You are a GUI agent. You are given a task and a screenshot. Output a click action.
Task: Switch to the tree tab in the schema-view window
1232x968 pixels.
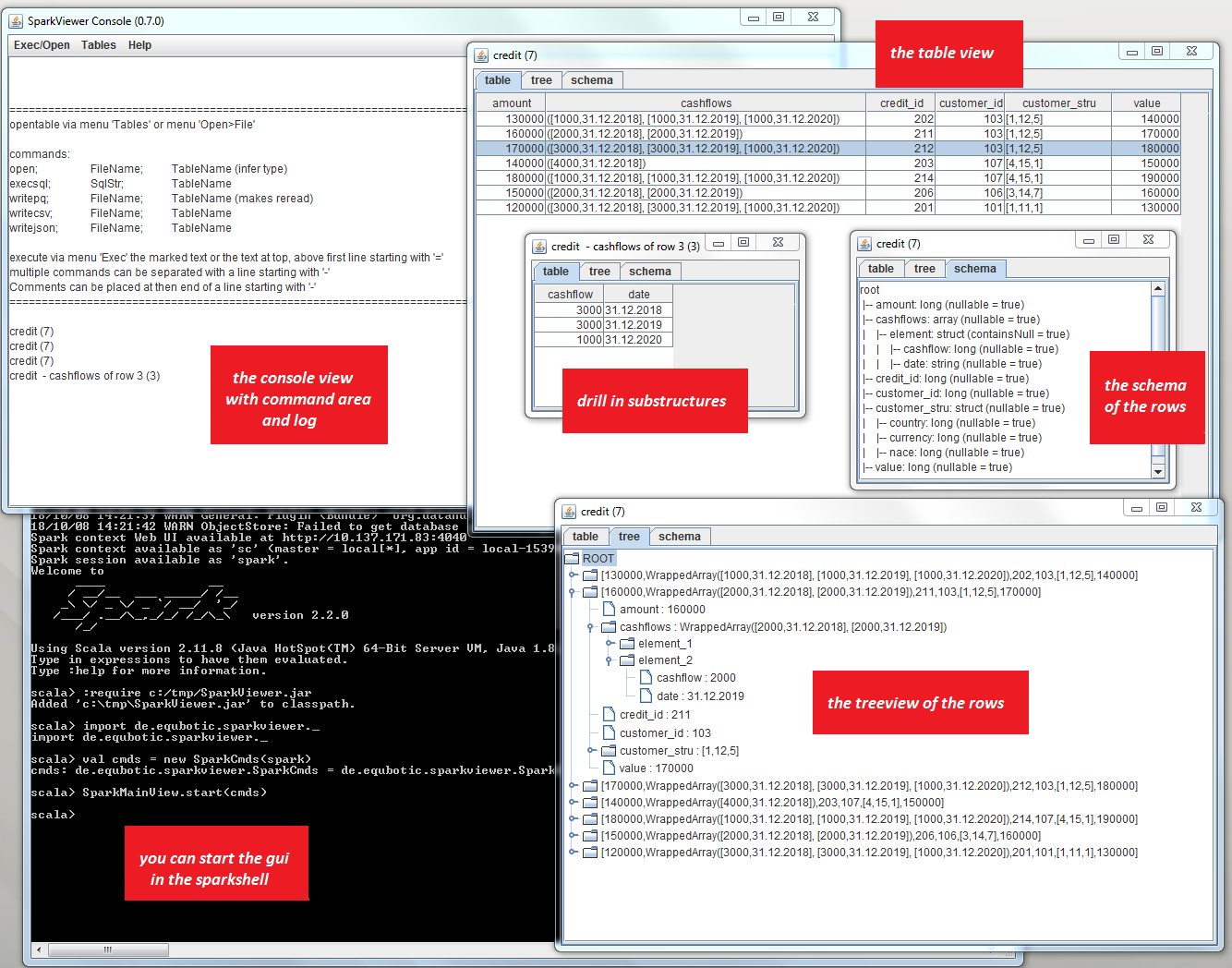pyautogui.click(x=924, y=269)
